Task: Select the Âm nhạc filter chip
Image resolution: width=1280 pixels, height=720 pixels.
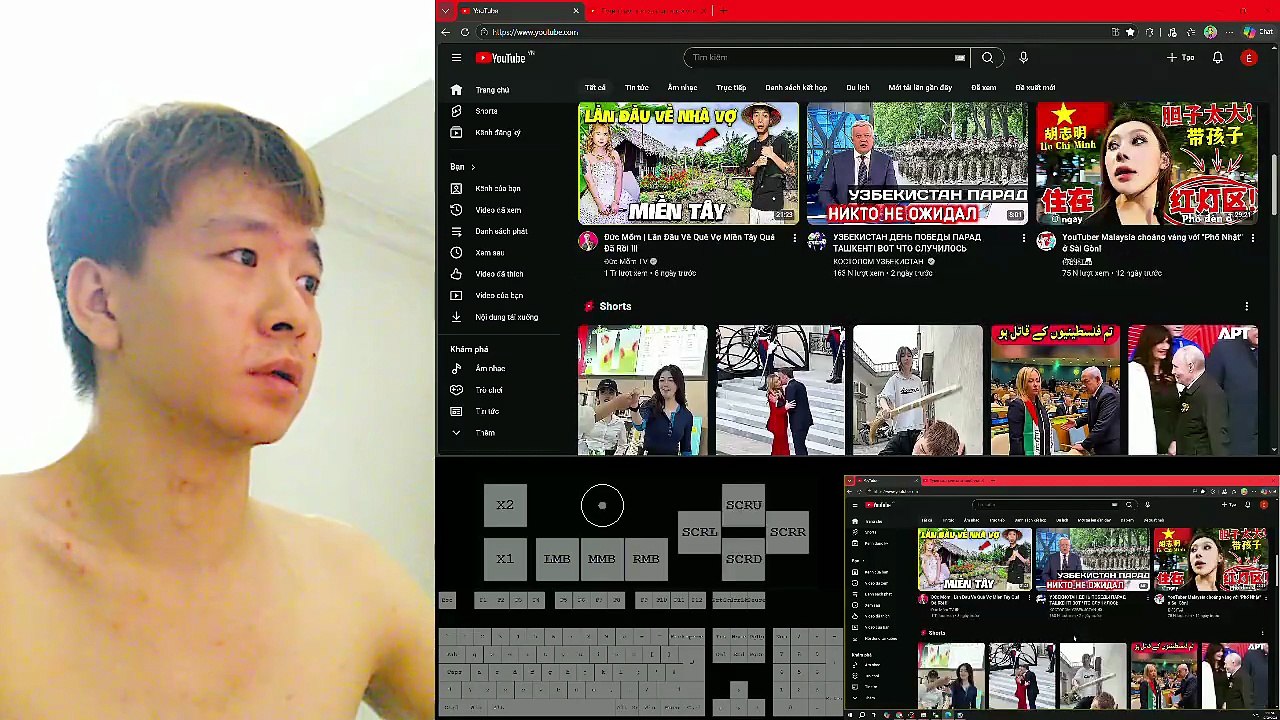Action: (x=682, y=88)
